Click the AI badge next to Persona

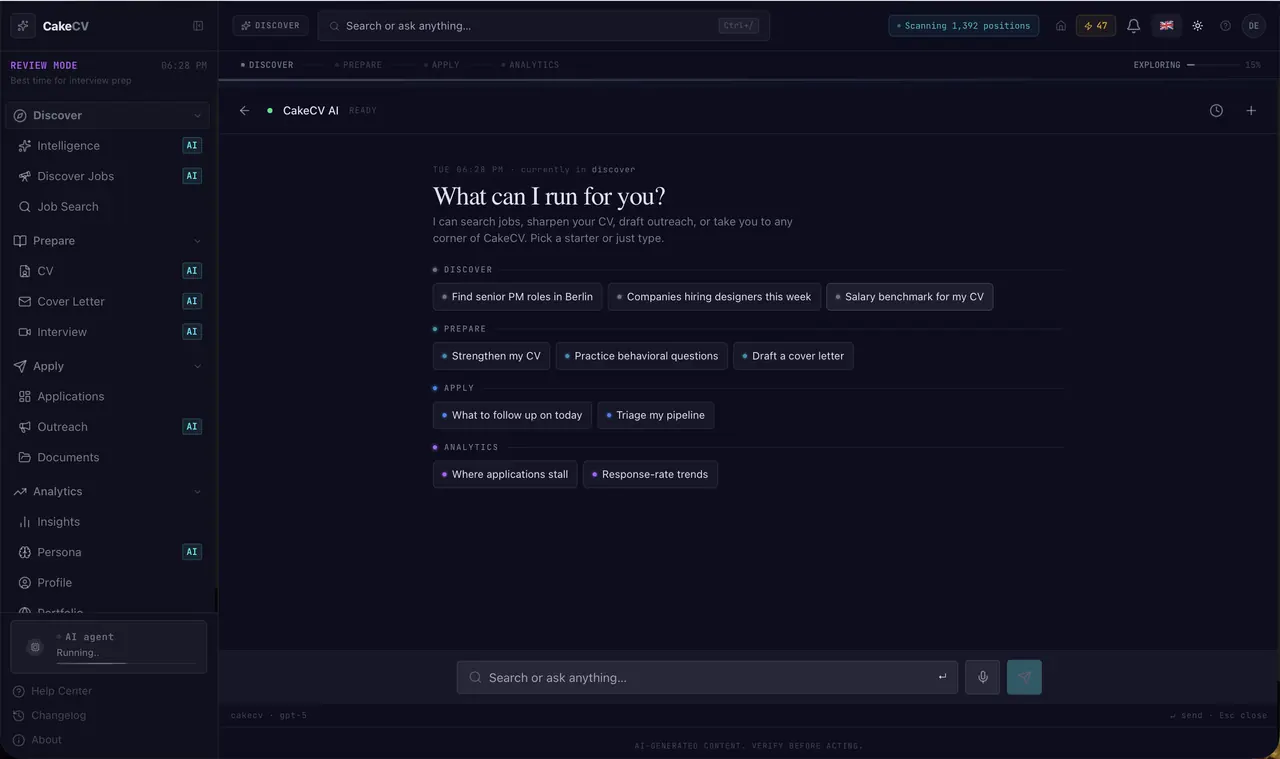pos(192,552)
